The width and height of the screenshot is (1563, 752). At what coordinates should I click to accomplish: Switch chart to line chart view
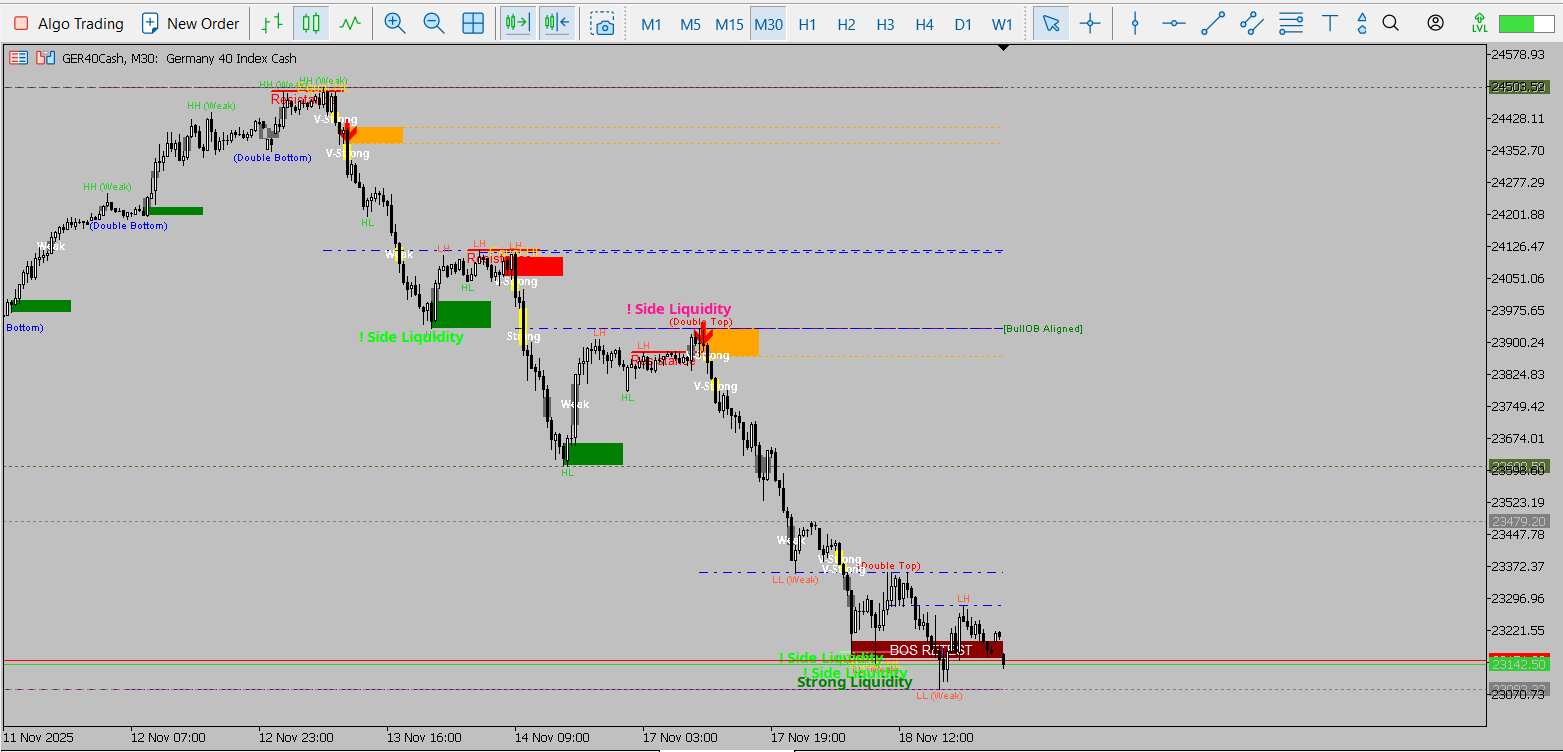point(349,23)
